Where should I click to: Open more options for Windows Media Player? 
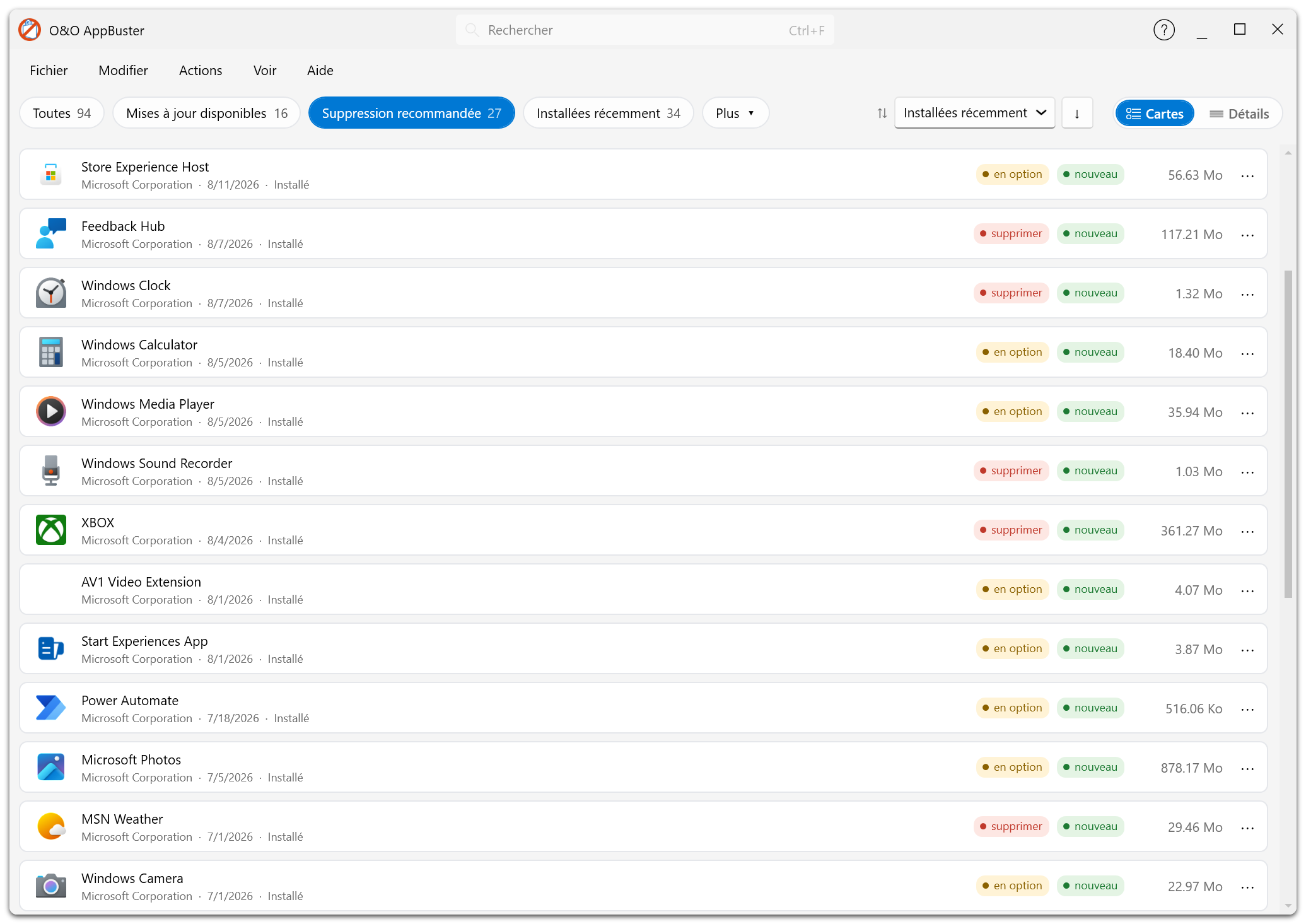[x=1247, y=413]
